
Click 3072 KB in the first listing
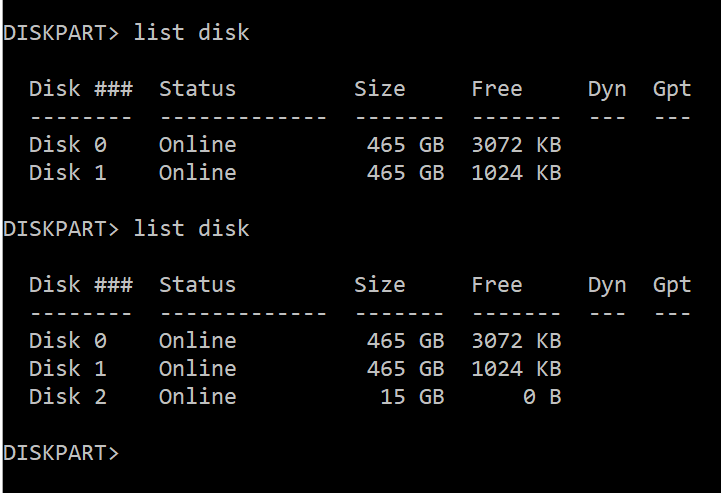tap(515, 145)
